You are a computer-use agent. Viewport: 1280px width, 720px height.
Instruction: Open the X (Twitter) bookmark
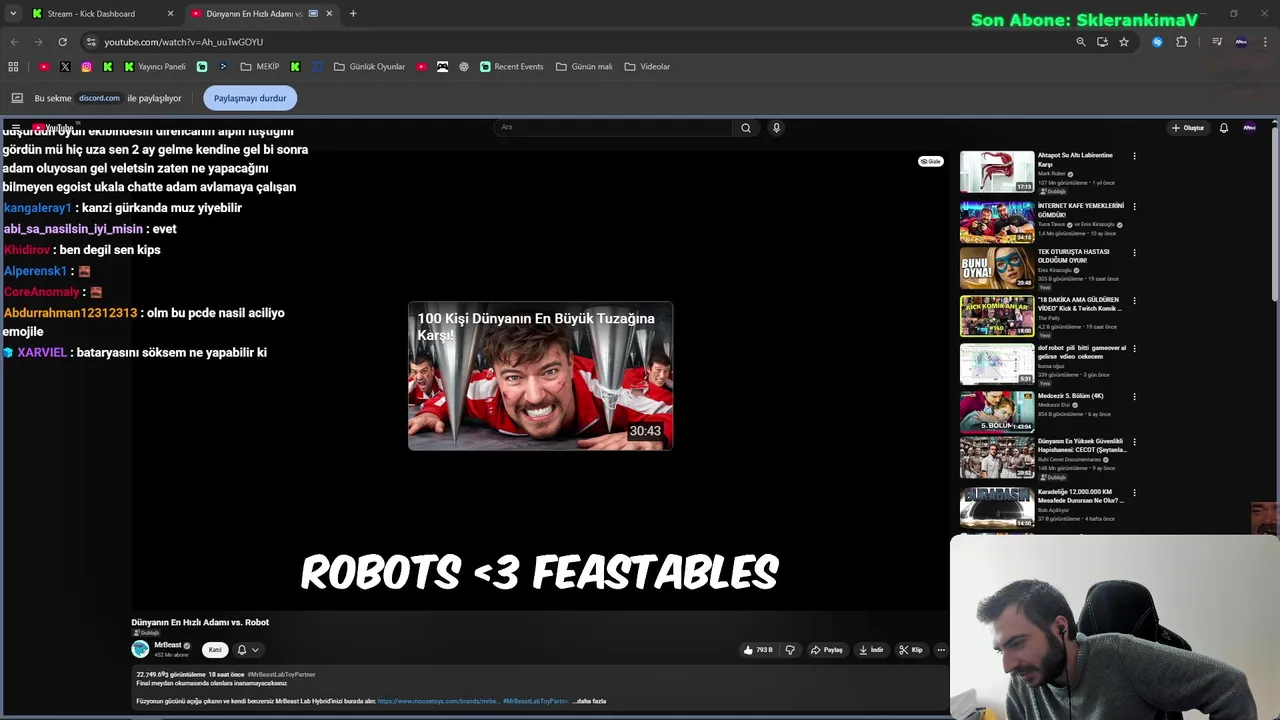[65, 67]
